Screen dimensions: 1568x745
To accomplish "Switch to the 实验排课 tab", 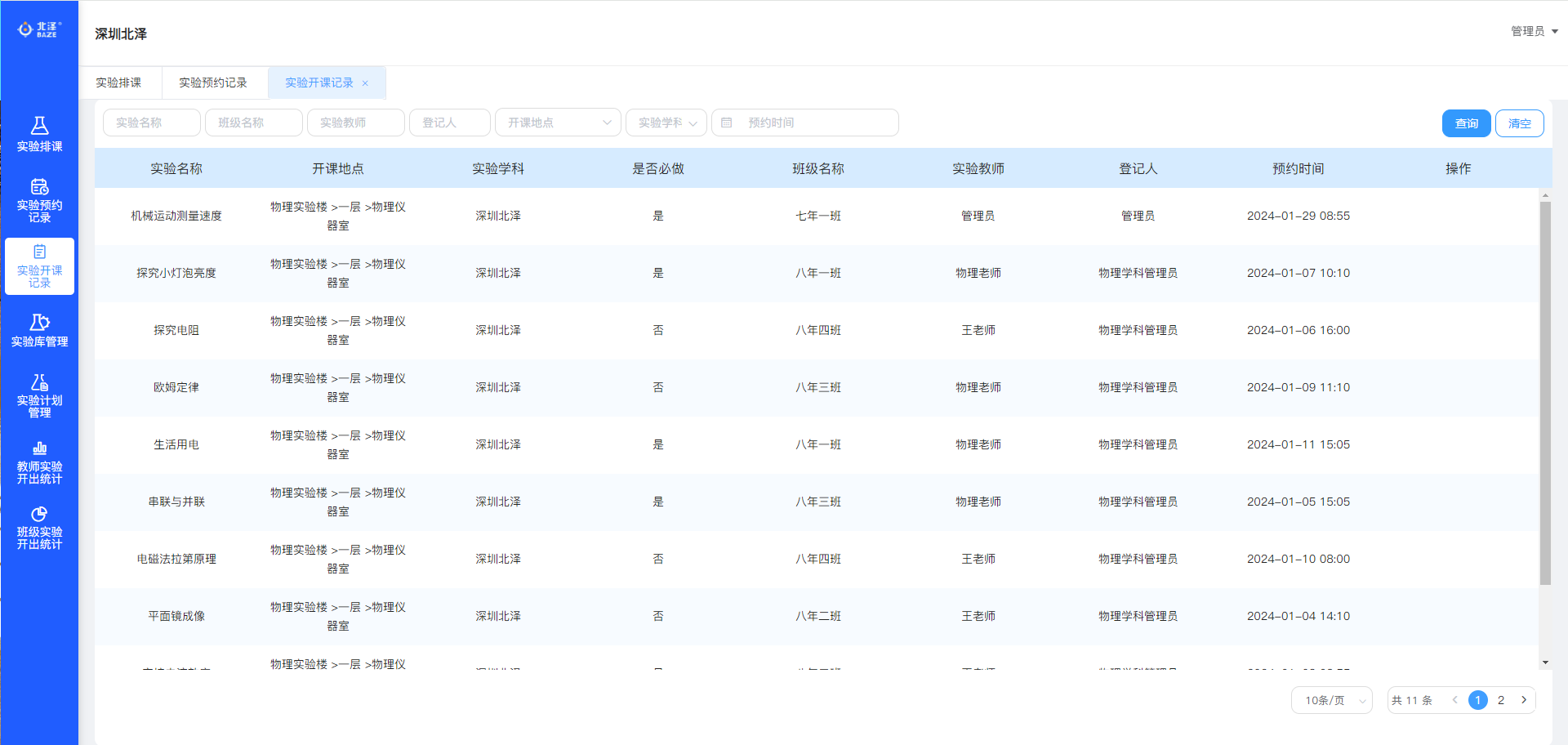I will tap(118, 83).
